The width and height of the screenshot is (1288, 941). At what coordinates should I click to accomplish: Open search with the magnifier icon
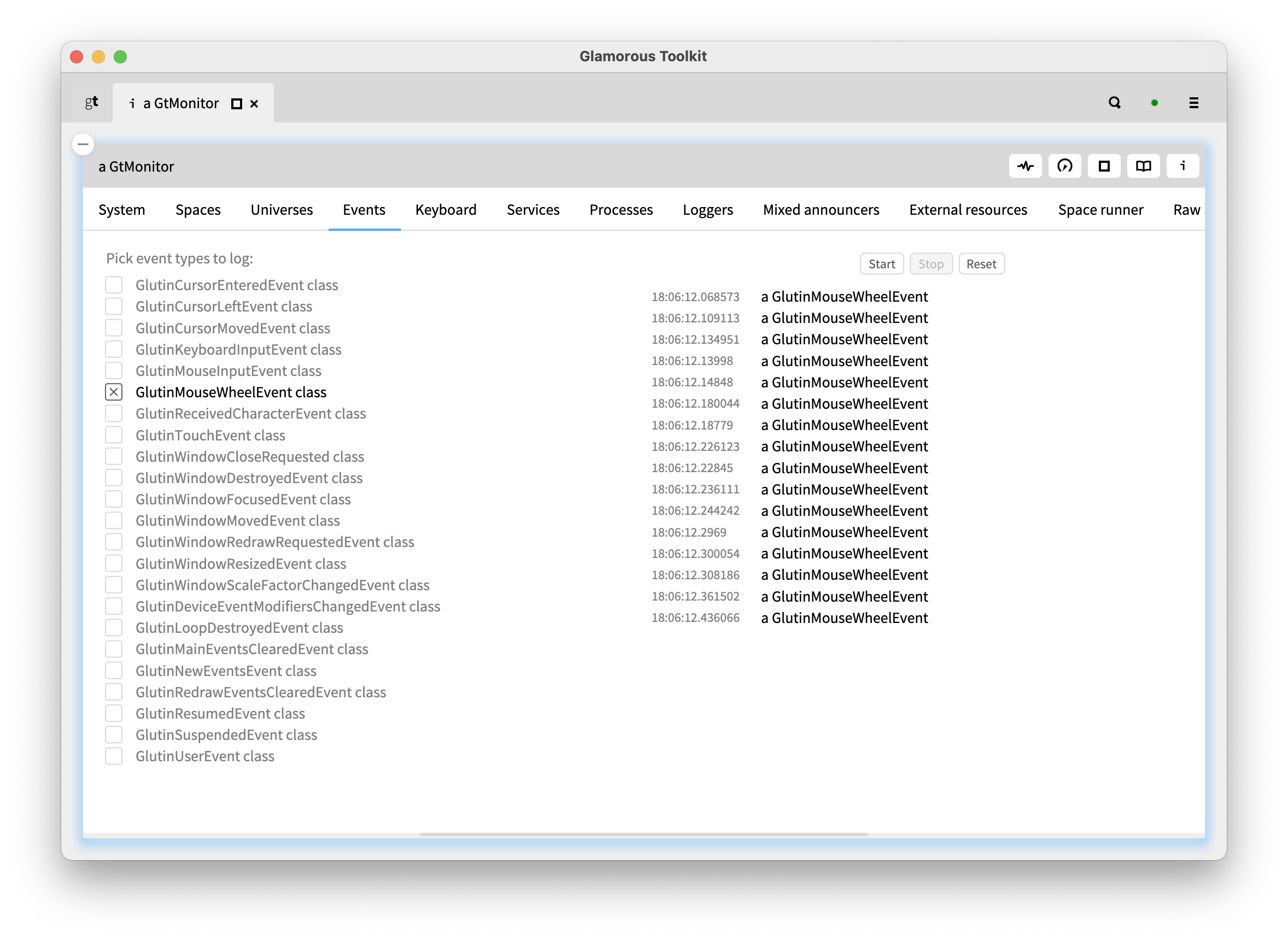pos(1115,103)
